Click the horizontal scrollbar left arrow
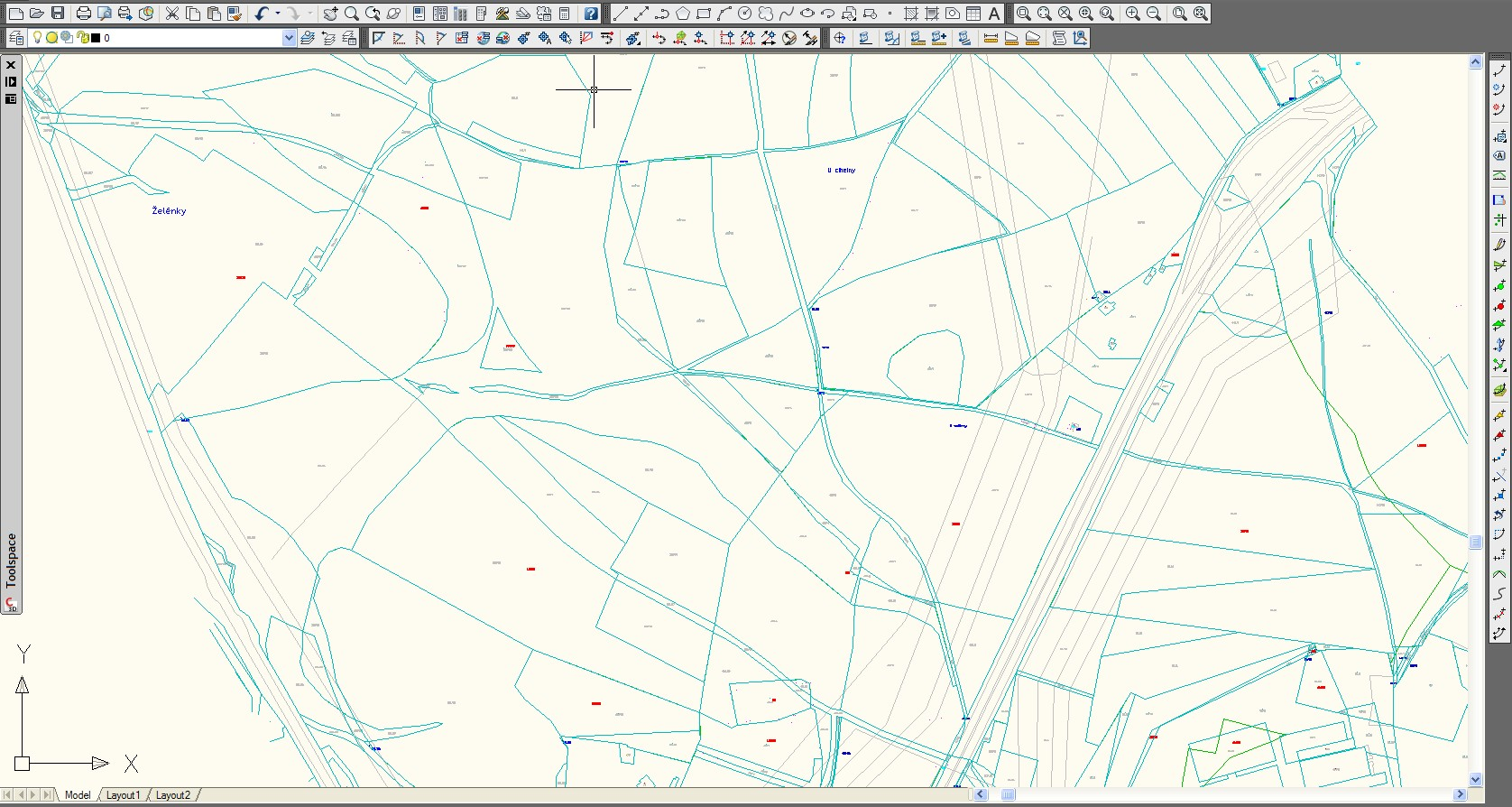The height and width of the screenshot is (807, 1512). [x=982, y=794]
